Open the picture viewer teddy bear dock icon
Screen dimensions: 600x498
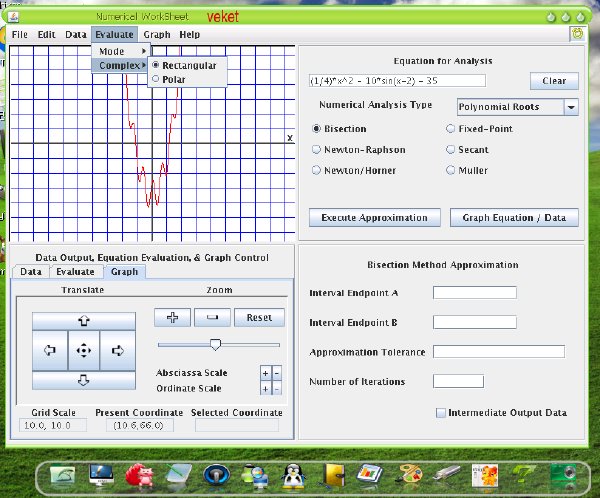click(x=485, y=476)
